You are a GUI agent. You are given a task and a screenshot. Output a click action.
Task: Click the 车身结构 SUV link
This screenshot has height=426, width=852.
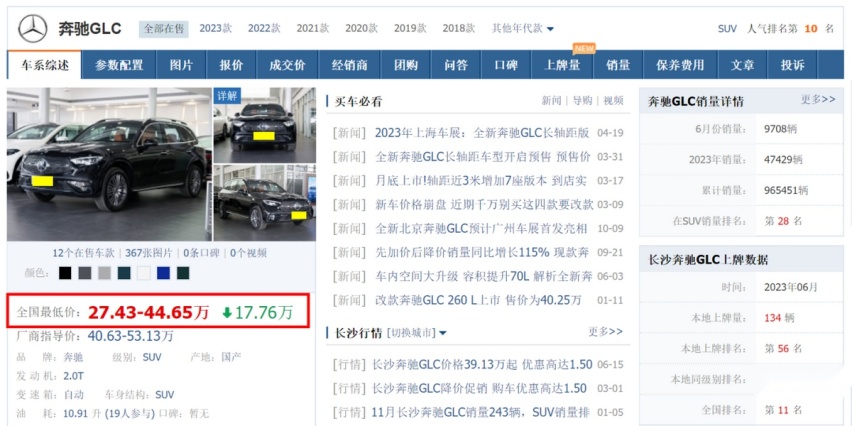pos(165,394)
